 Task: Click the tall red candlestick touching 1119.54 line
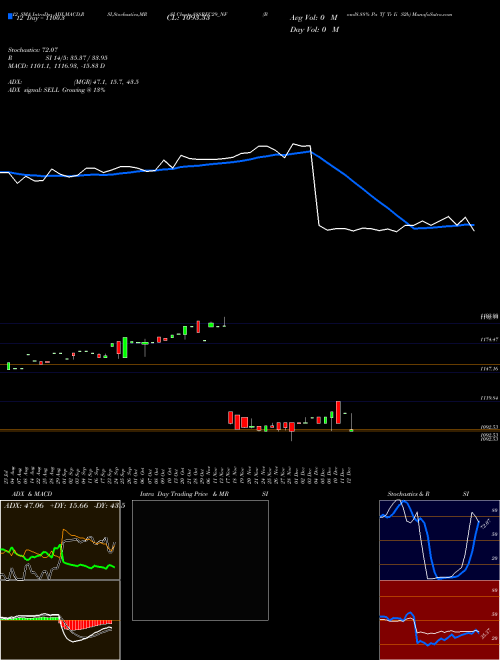[338, 412]
